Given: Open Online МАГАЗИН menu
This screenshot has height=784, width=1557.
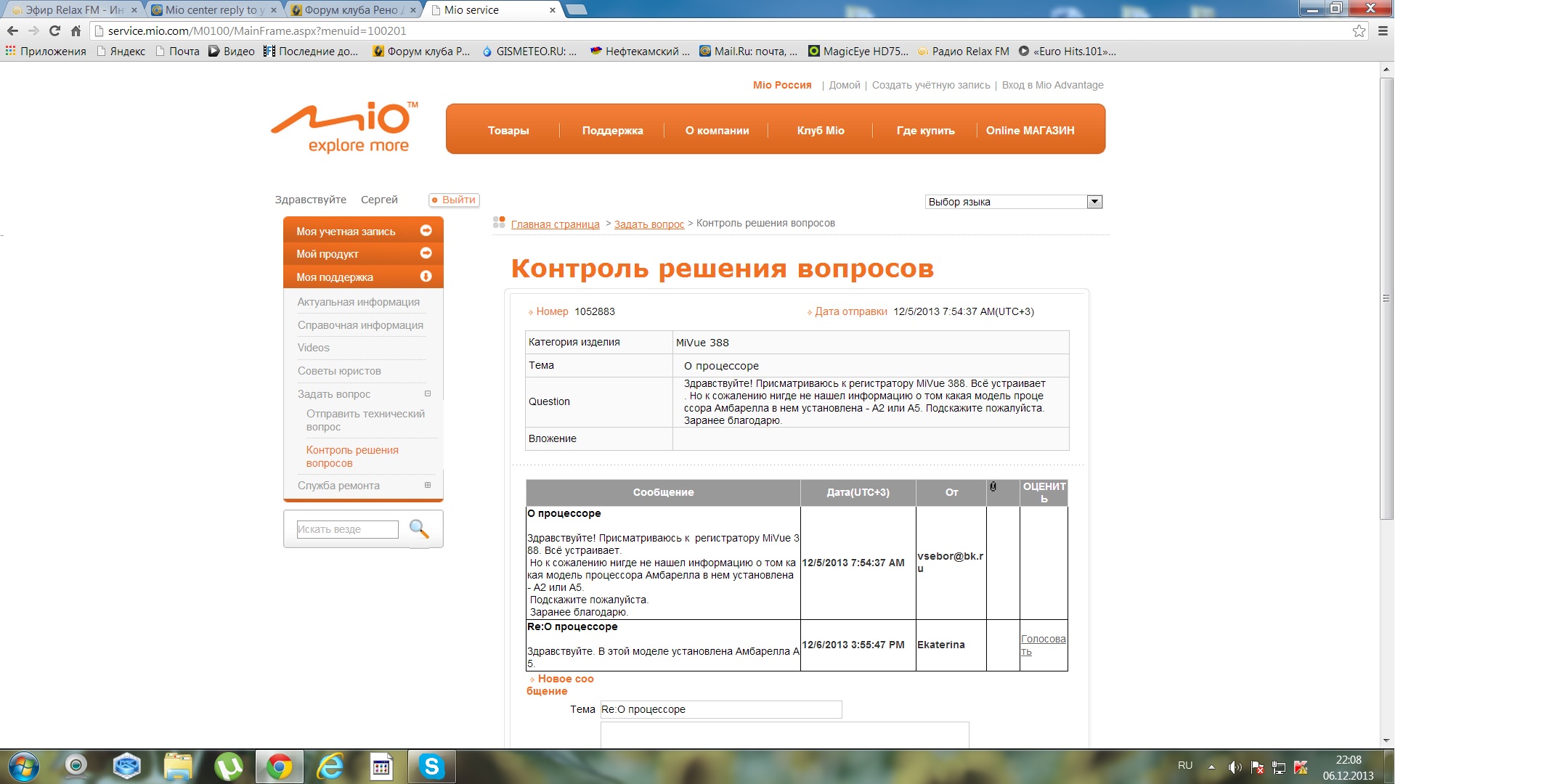Looking at the screenshot, I should click(x=1030, y=131).
